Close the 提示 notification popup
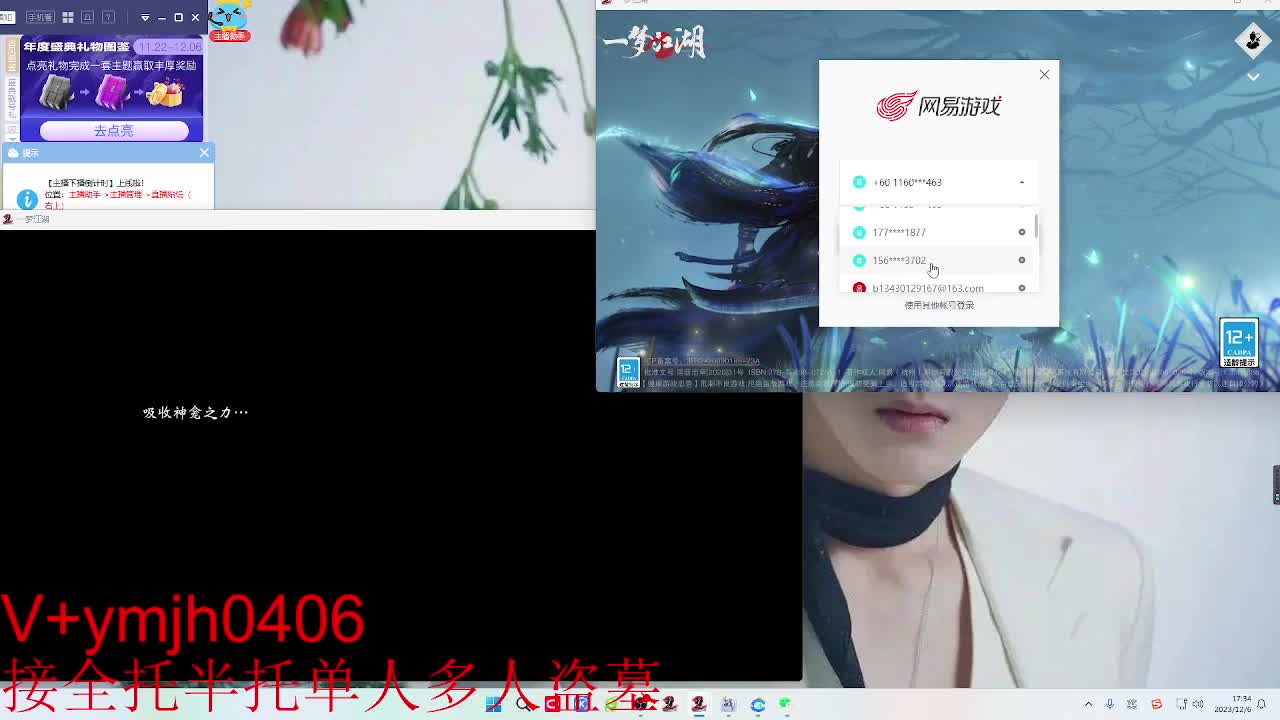 coord(204,152)
